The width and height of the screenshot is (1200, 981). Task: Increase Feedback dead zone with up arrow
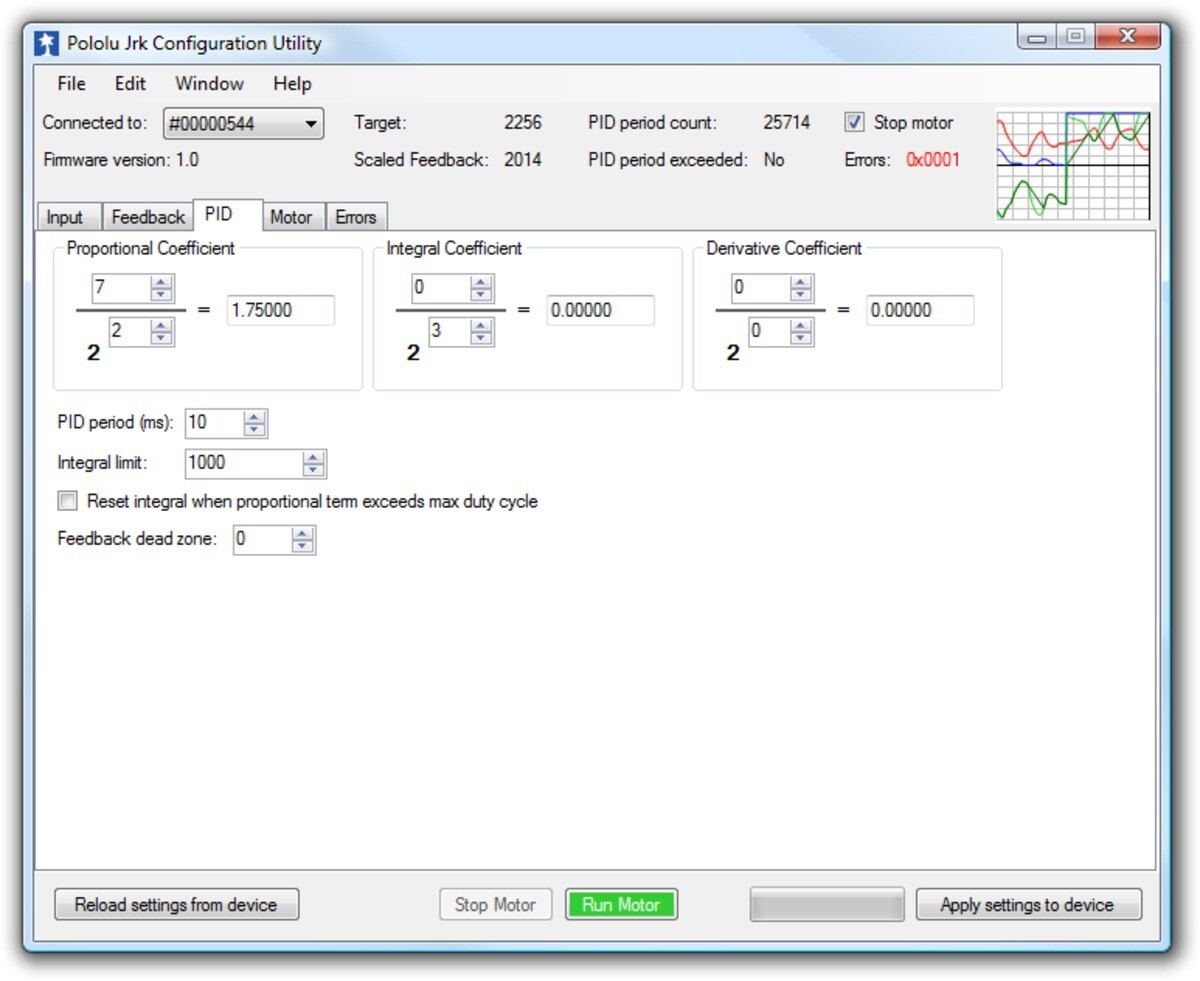click(x=302, y=534)
